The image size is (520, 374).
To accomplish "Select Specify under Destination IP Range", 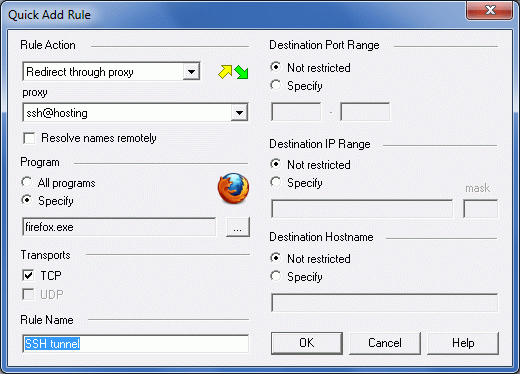I will 275,182.
